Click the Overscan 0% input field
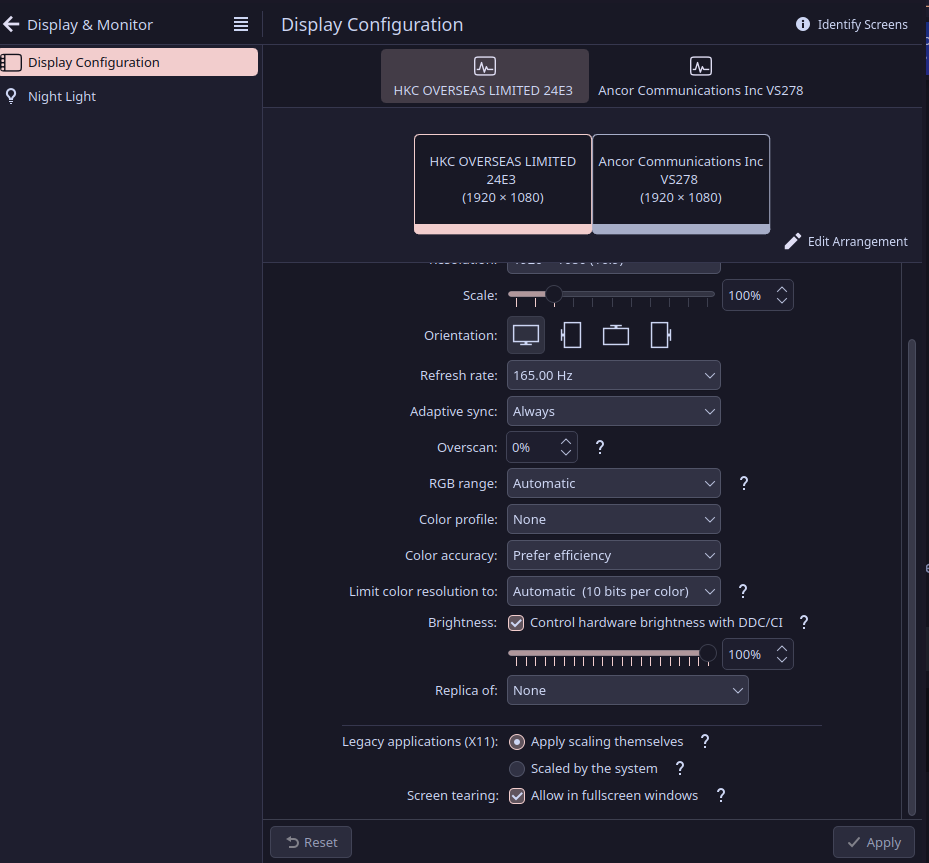This screenshot has width=929, height=863. tap(542, 447)
